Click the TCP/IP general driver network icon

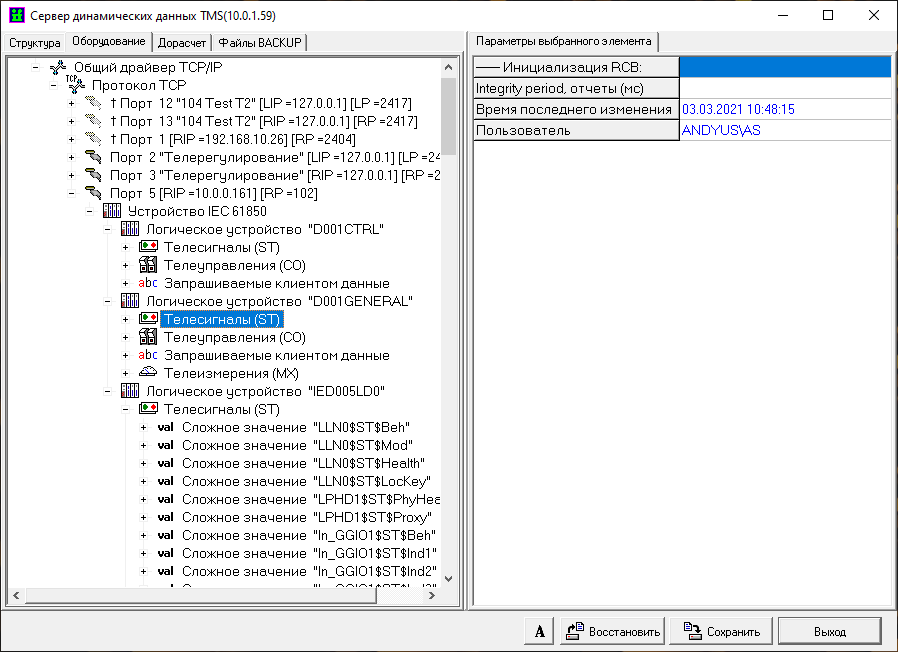point(58,68)
